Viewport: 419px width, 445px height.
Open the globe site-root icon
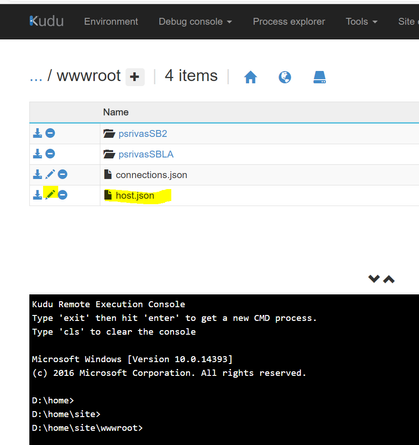(x=285, y=77)
